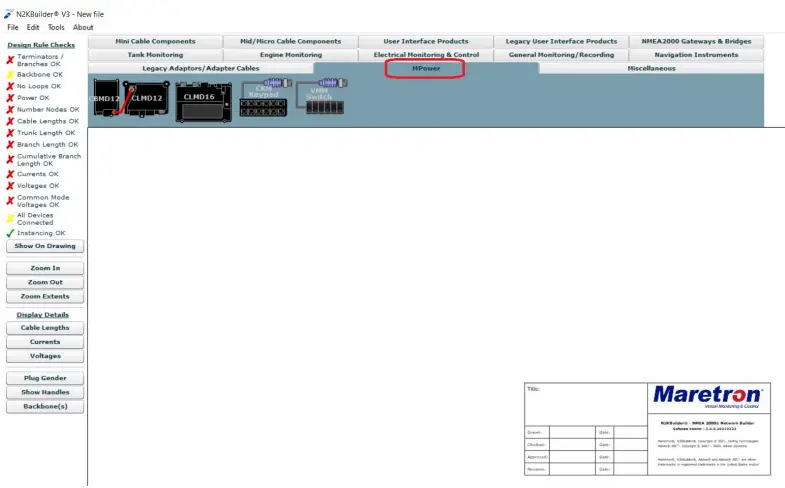Click the Maretron logo in title block
Viewport: 785px width, 488px height.
[x=708, y=396]
